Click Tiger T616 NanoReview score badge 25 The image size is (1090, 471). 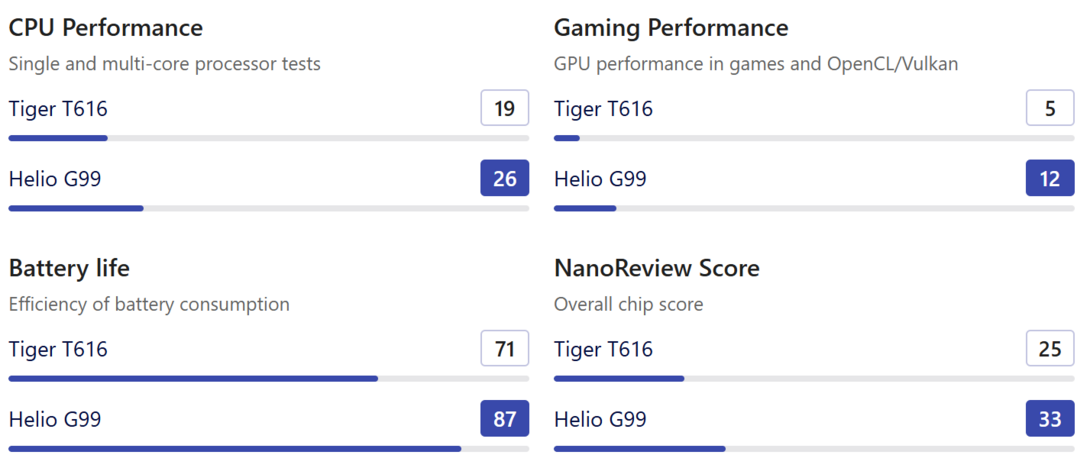point(1050,349)
